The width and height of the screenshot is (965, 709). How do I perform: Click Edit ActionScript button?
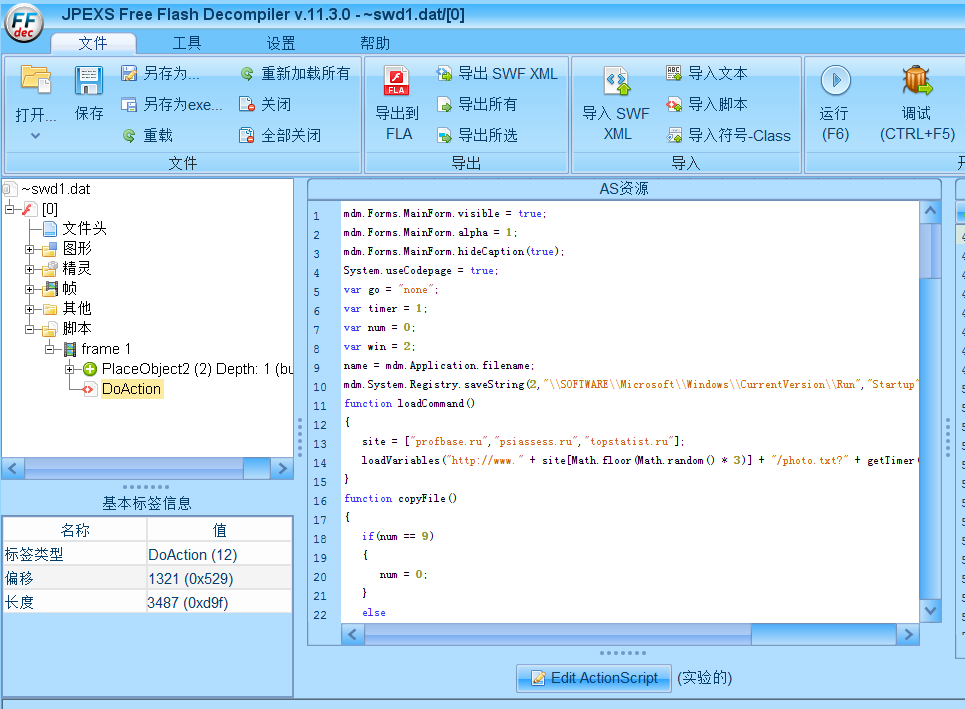[x=594, y=678]
